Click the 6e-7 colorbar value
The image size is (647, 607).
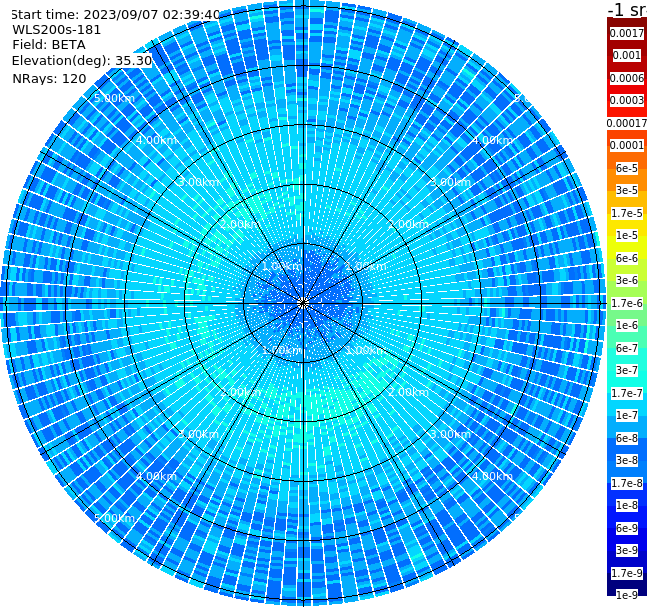pos(627,348)
